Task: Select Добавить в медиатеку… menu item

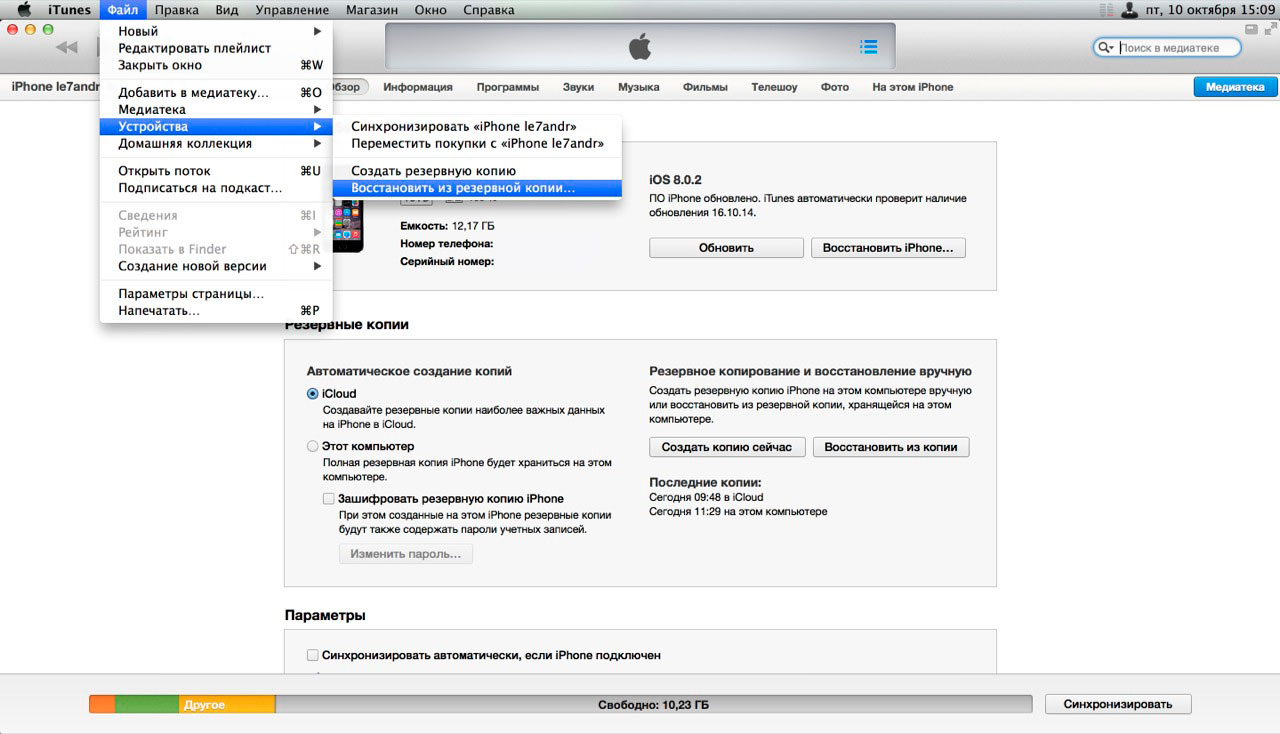Action: tap(216, 93)
